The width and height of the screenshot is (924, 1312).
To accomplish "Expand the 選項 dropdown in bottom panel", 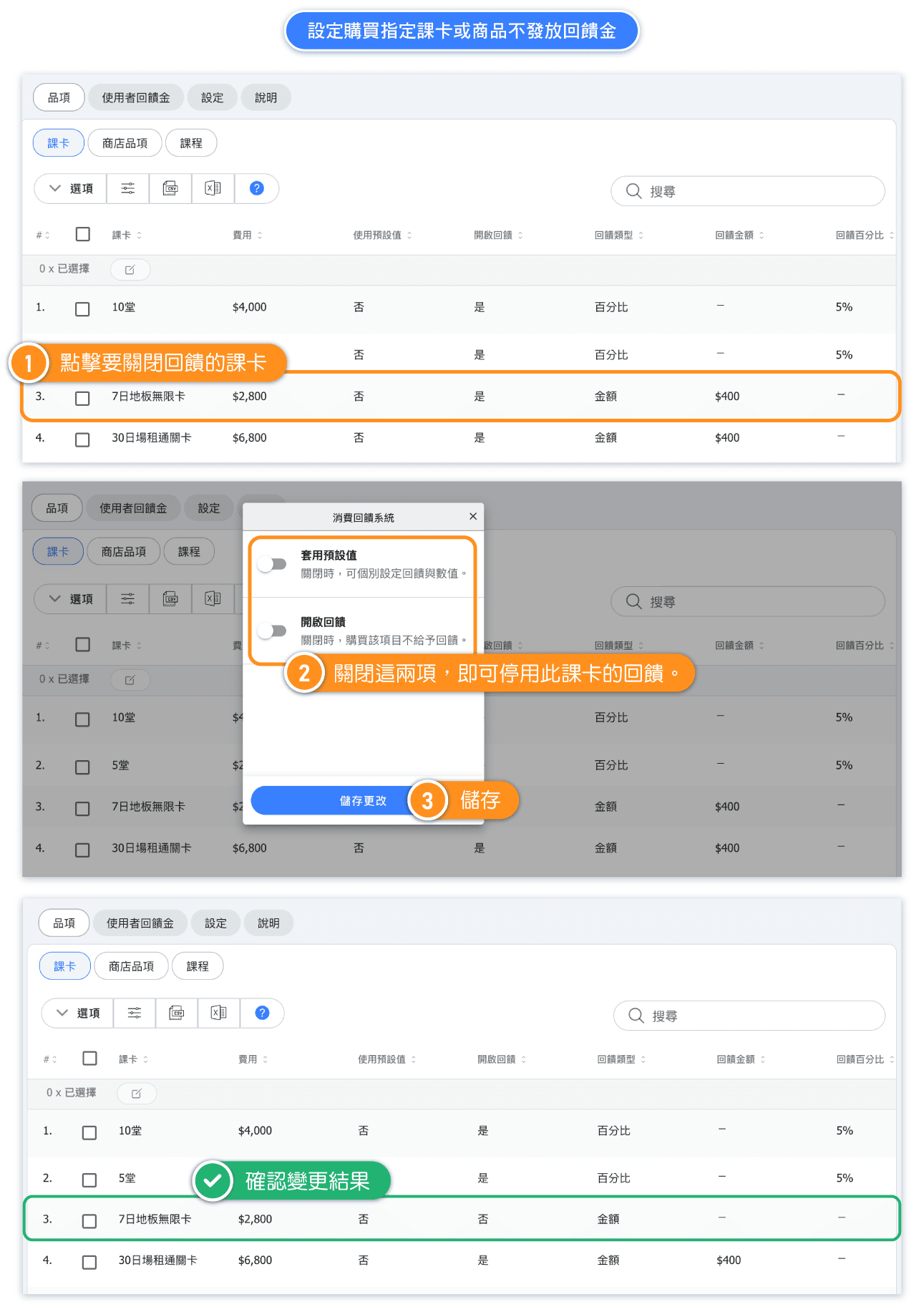I will pos(77,1013).
